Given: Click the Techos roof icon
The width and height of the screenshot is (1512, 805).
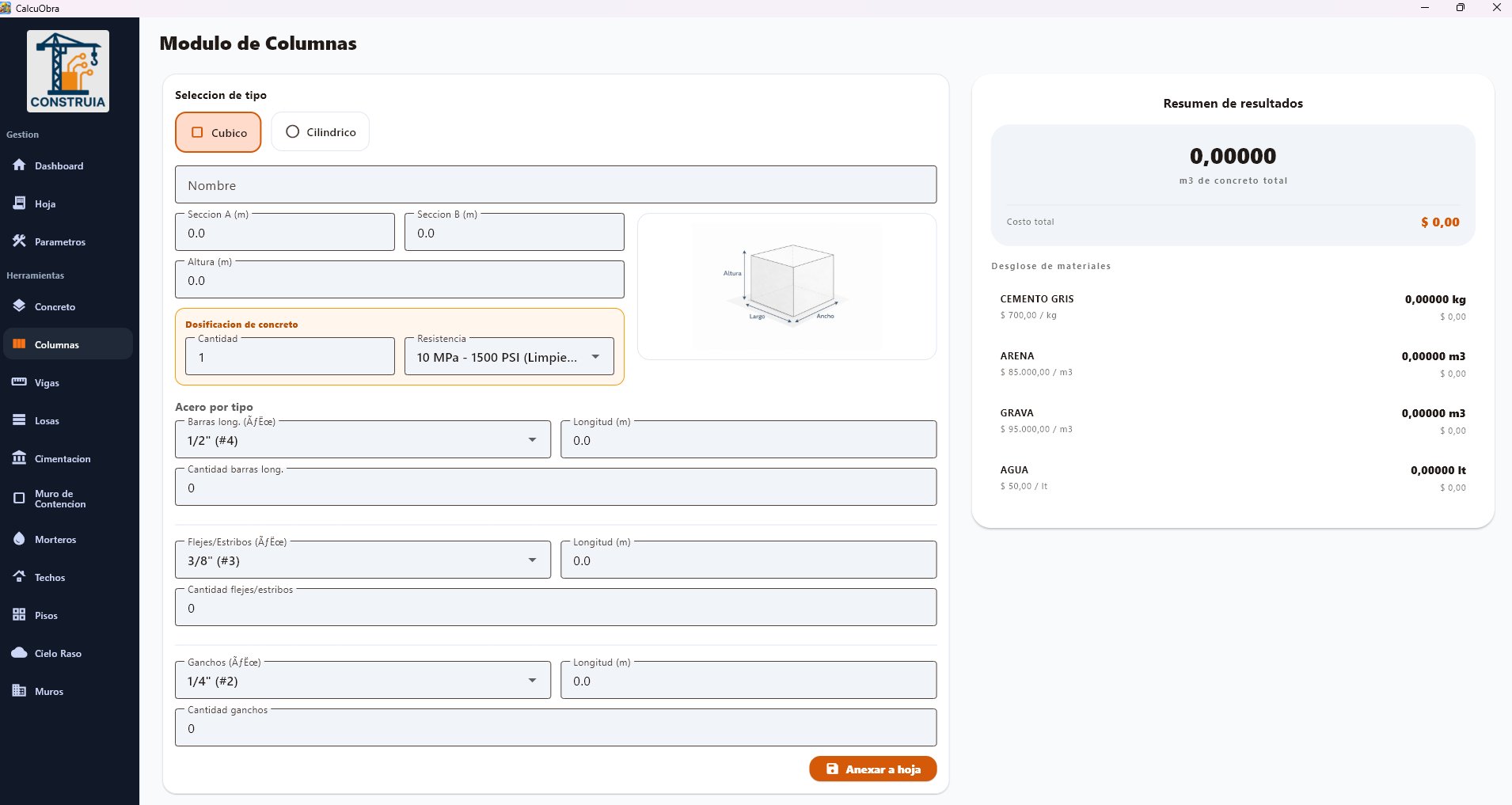Looking at the screenshot, I should pyautogui.click(x=19, y=577).
